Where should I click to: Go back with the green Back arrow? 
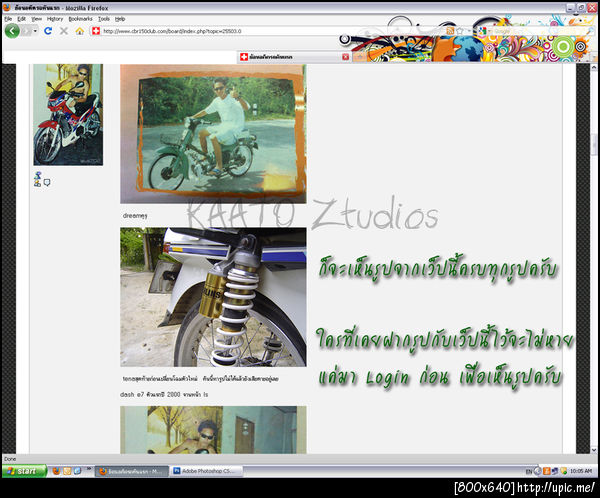(12, 31)
